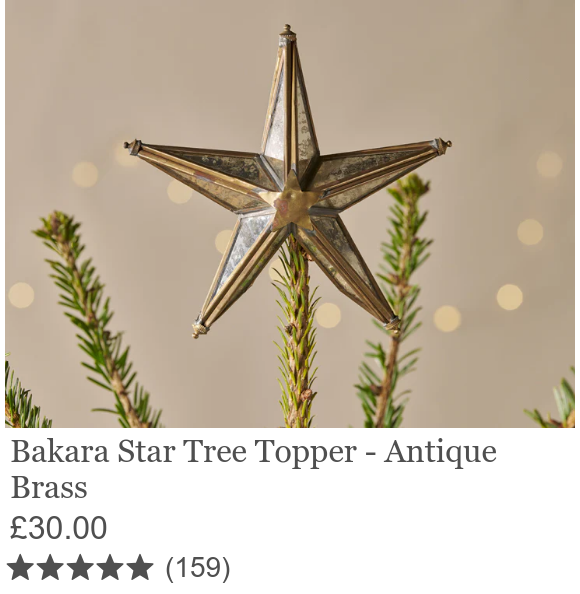Click the right fir branch in the photo

pos(396,303)
